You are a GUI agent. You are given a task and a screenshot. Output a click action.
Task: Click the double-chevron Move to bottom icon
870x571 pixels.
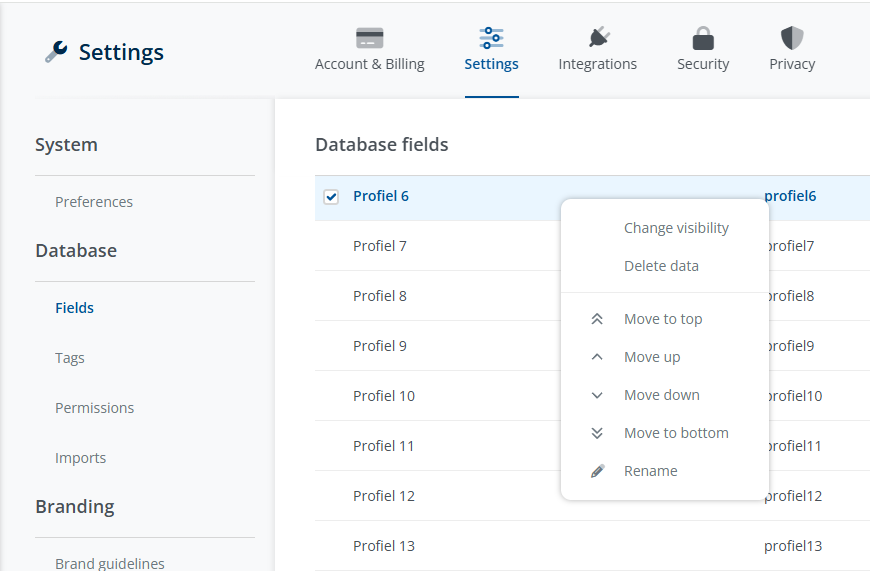(x=597, y=433)
